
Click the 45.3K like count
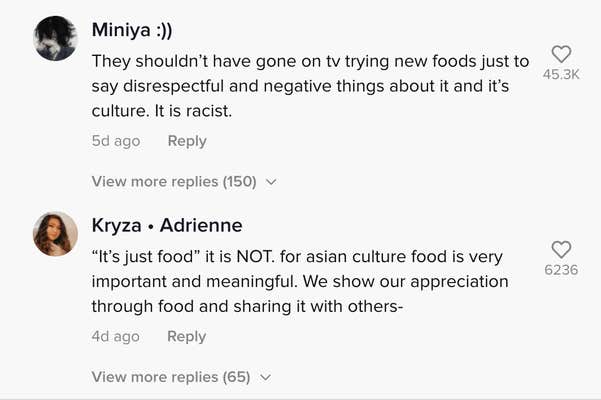561,75
